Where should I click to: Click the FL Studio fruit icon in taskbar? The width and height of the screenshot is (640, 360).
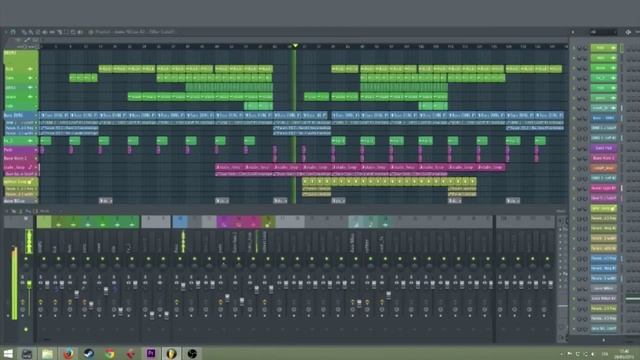click(171, 353)
